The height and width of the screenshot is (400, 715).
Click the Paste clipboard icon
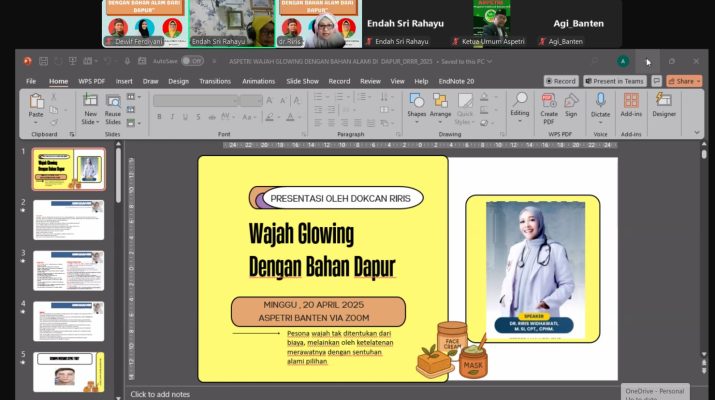tap(36, 101)
